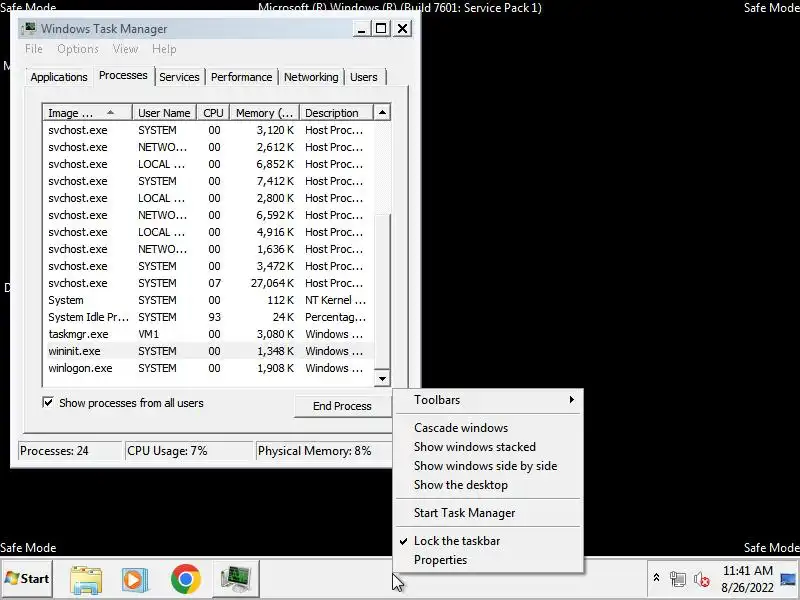The height and width of the screenshot is (600, 800).
Task: Select svchost.exe using 3,472 K memory
Action: pos(208,266)
